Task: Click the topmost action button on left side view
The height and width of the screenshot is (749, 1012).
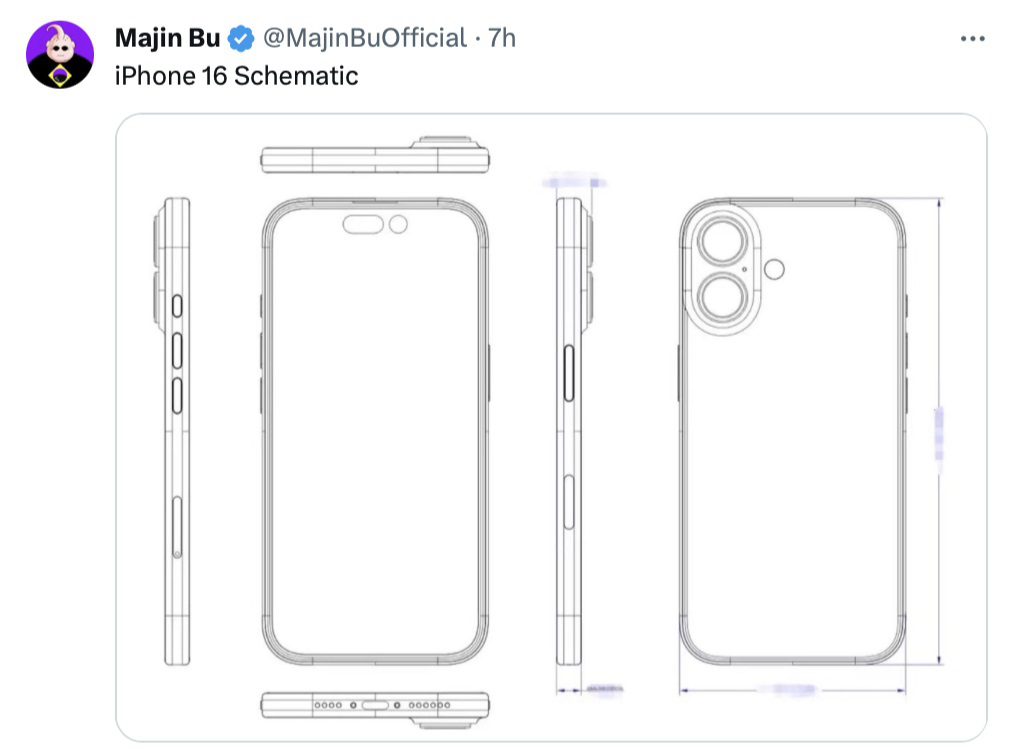Action: click(x=177, y=306)
